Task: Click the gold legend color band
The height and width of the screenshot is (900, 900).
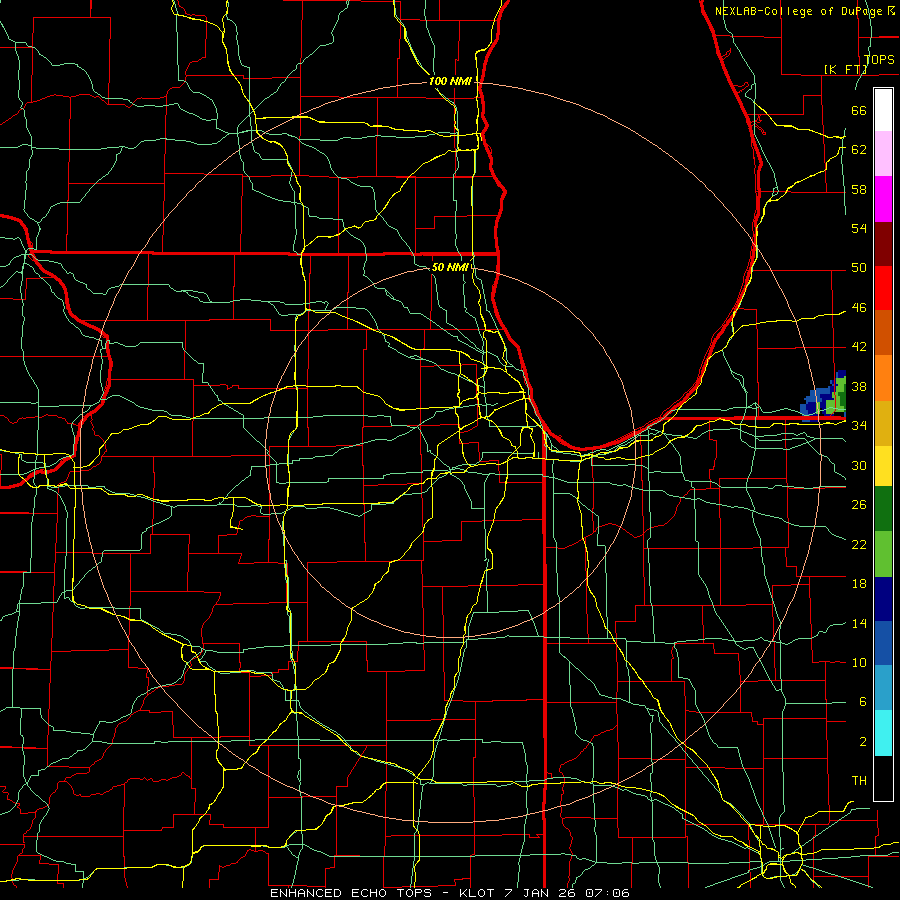Action: pyautogui.click(x=883, y=422)
